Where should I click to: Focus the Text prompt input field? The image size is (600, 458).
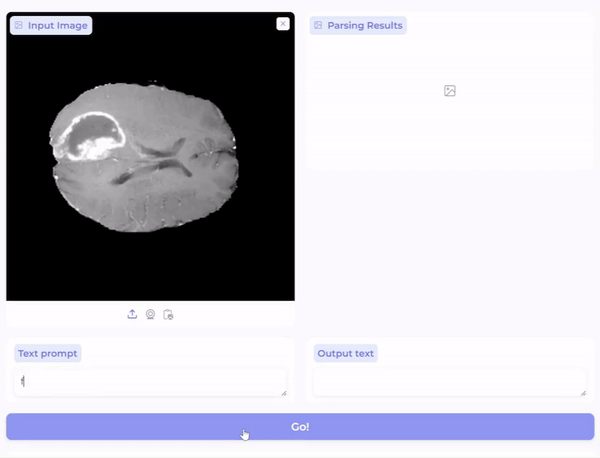(150, 382)
